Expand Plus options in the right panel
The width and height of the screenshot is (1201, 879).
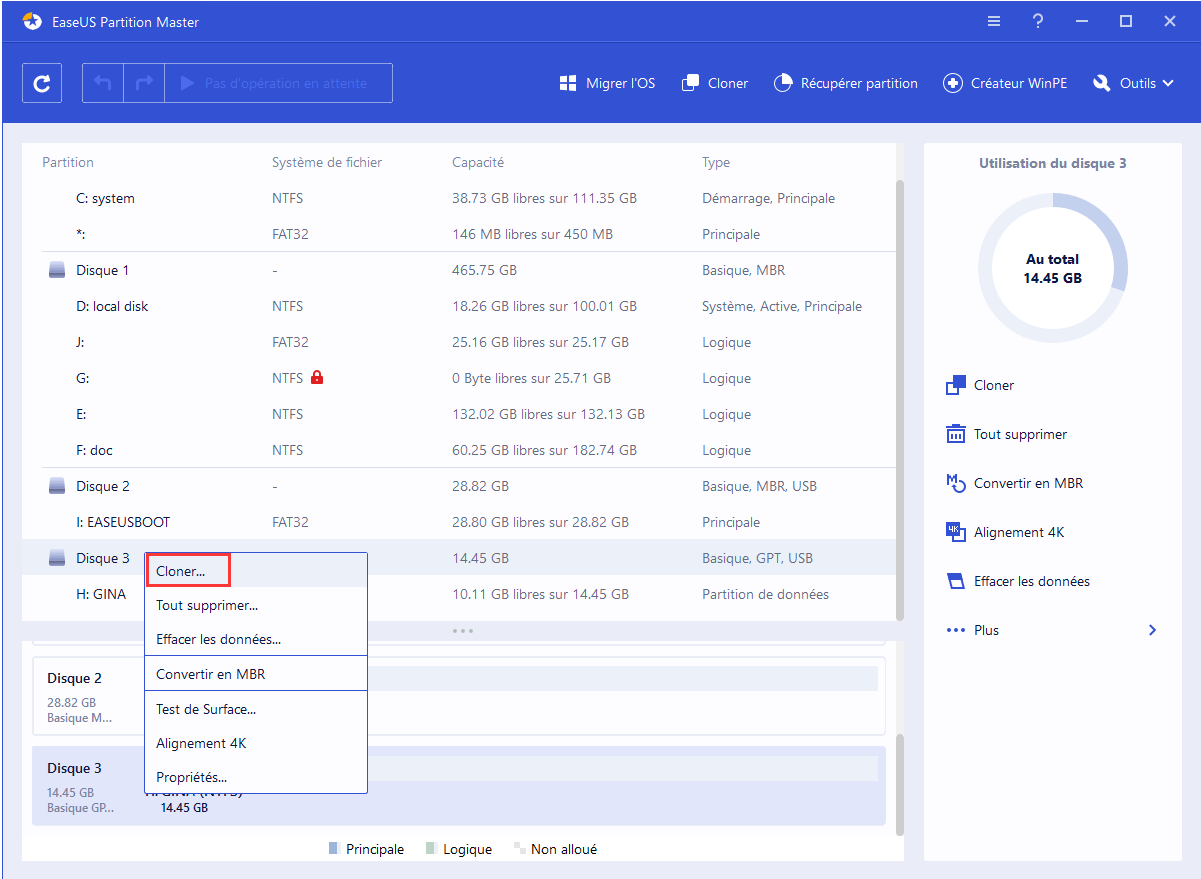click(1052, 630)
